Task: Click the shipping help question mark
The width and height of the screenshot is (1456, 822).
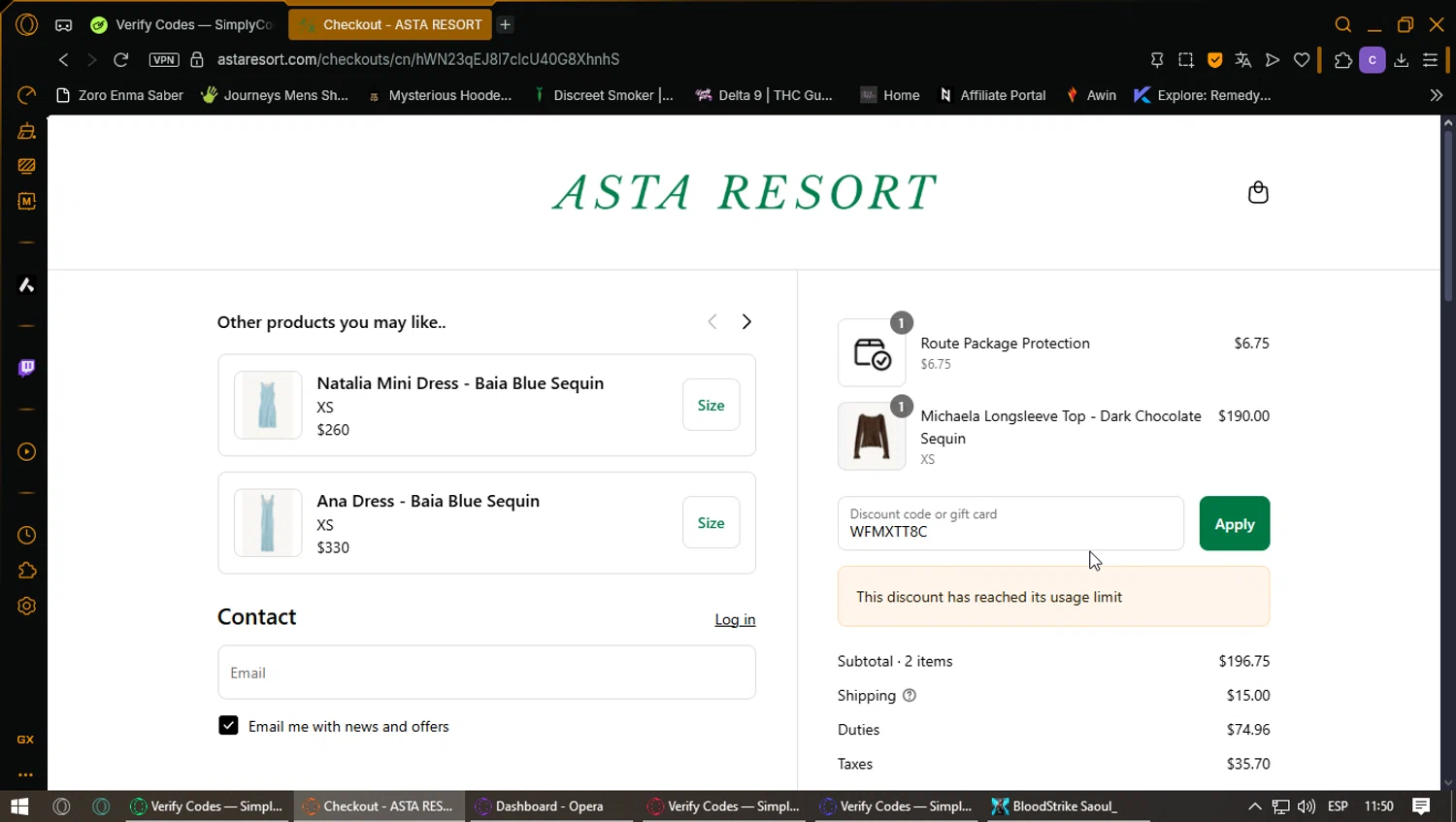Action: [910, 695]
